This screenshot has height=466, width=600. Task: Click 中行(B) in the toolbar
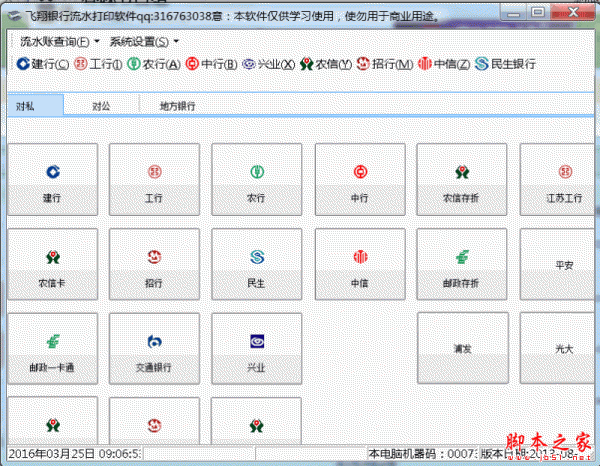212,64
